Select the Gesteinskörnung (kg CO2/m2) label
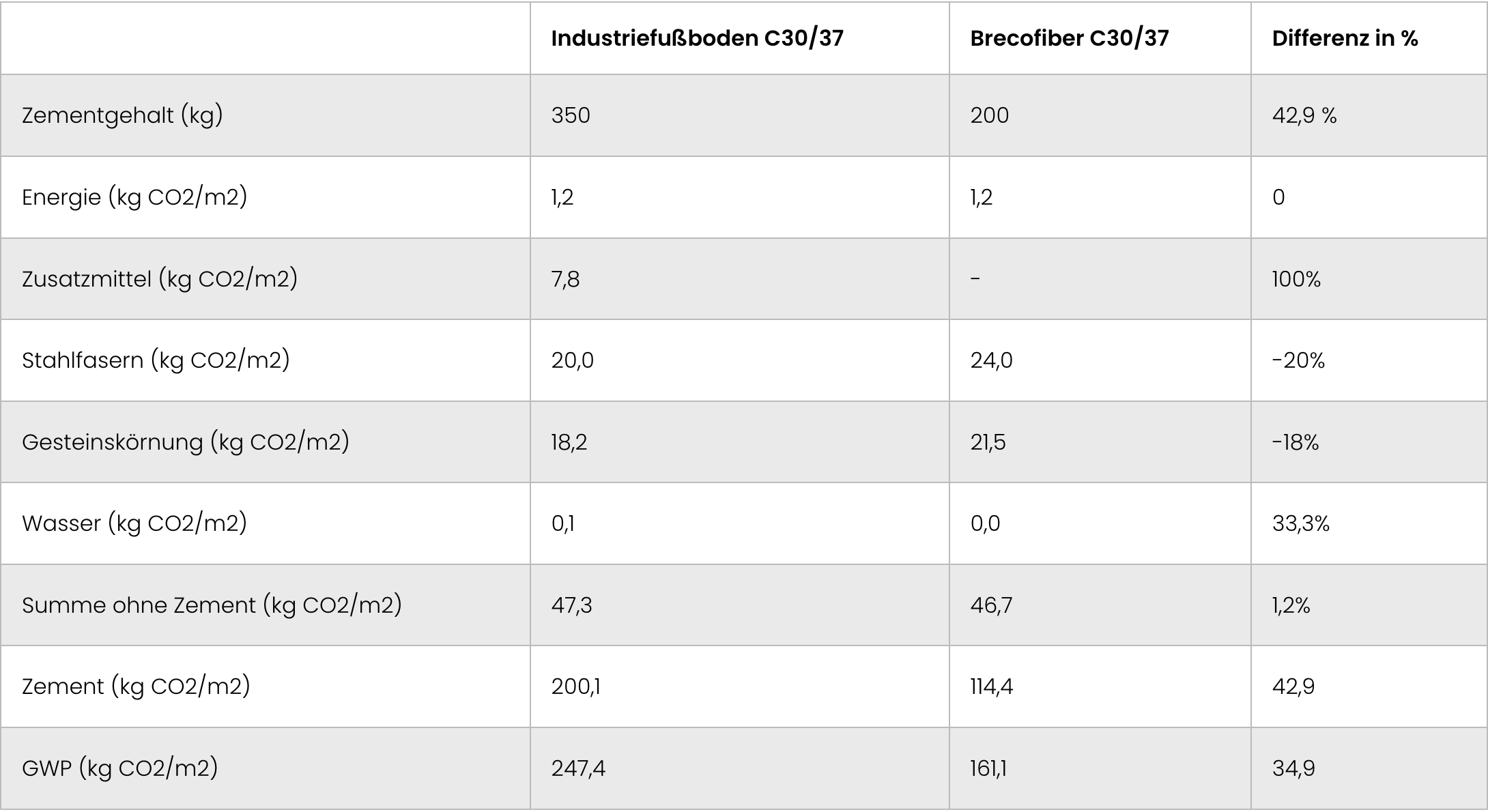The height and width of the screenshot is (812, 1488). pyautogui.click(x=186, y=442)
